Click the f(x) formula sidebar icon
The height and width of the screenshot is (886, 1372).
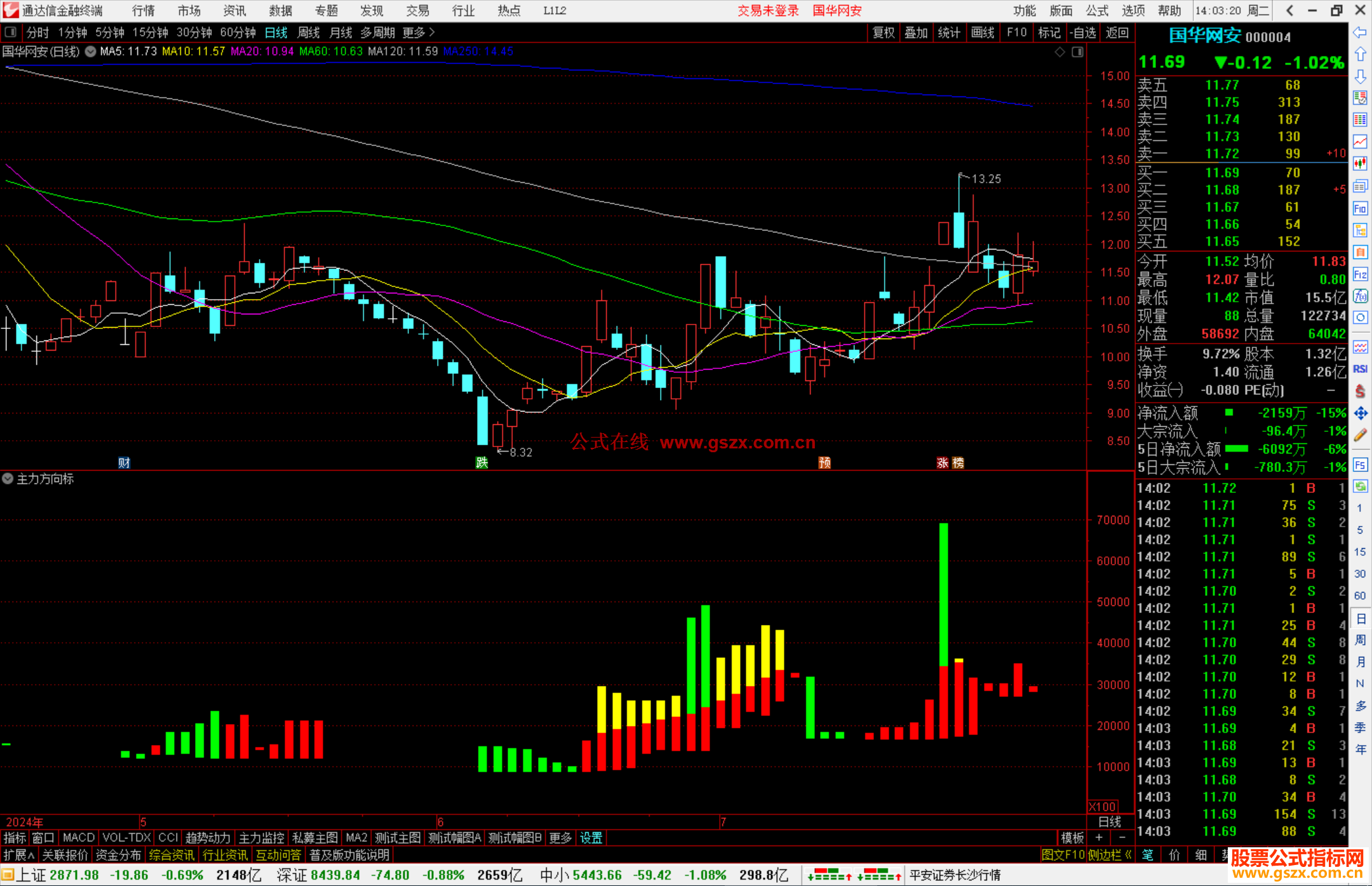tap(1360, 296)
